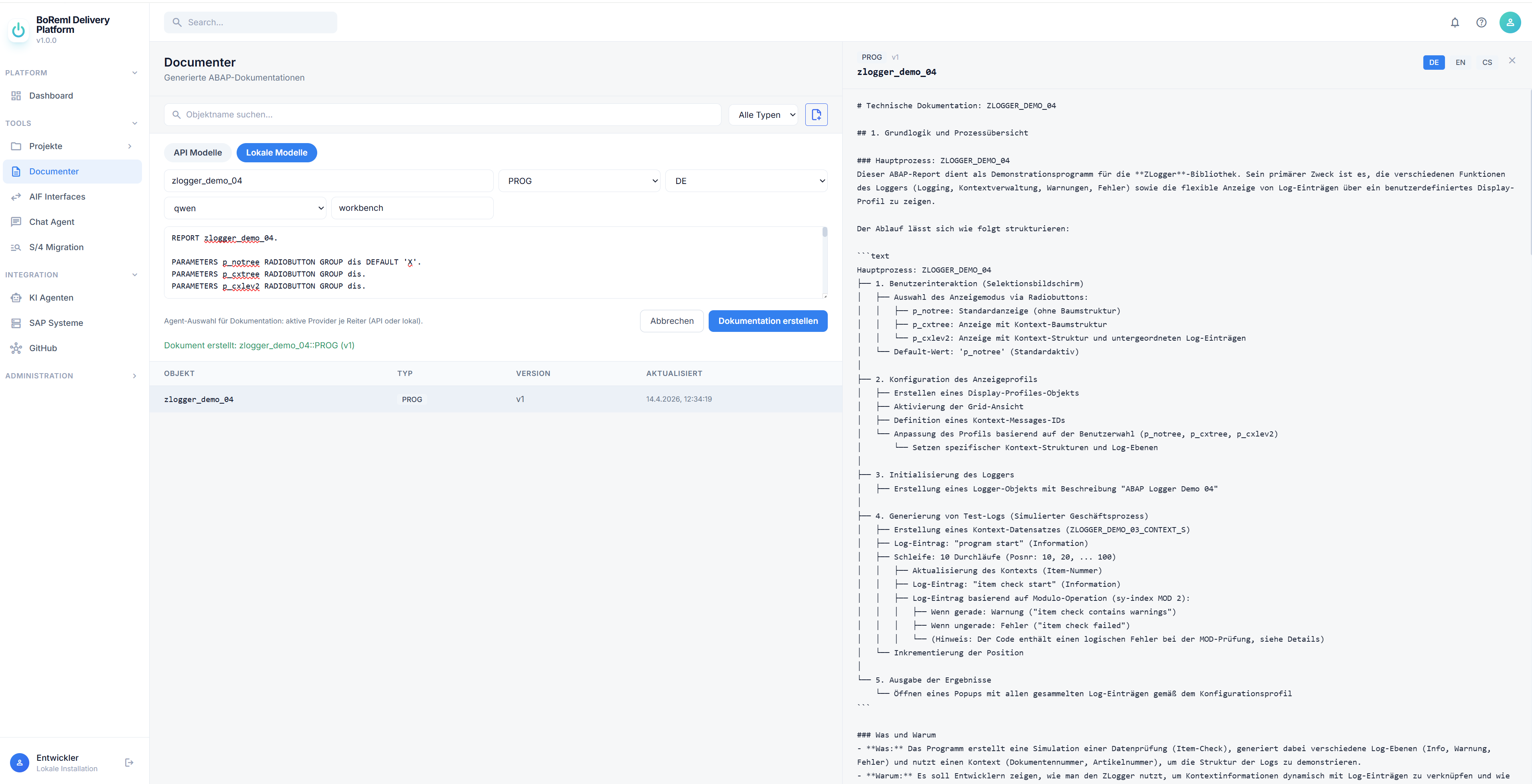Click the OBJEKT column header
This screenshot has height=784, width=1532.
coord(179,374)
